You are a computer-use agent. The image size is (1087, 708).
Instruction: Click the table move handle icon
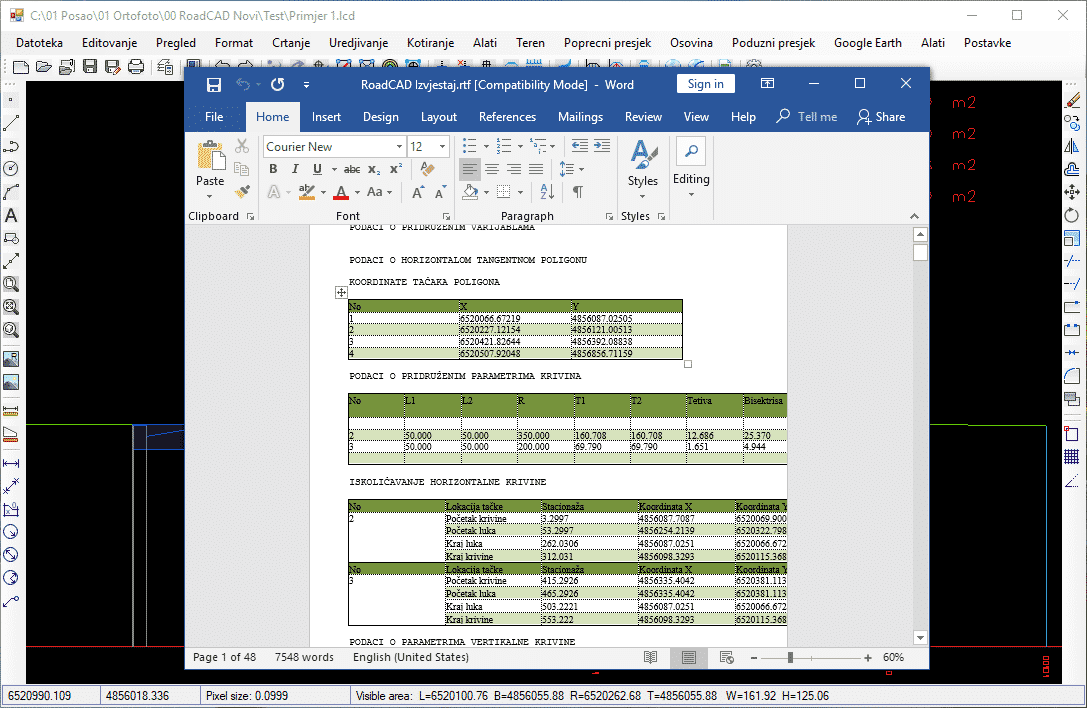(x=341, y=292)
